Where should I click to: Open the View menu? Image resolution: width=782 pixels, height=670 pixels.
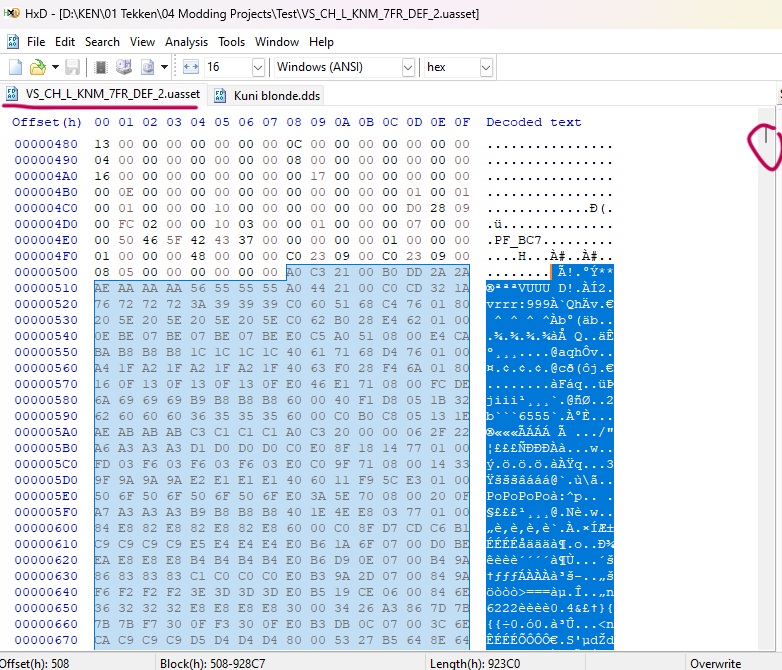pos(142,42)
